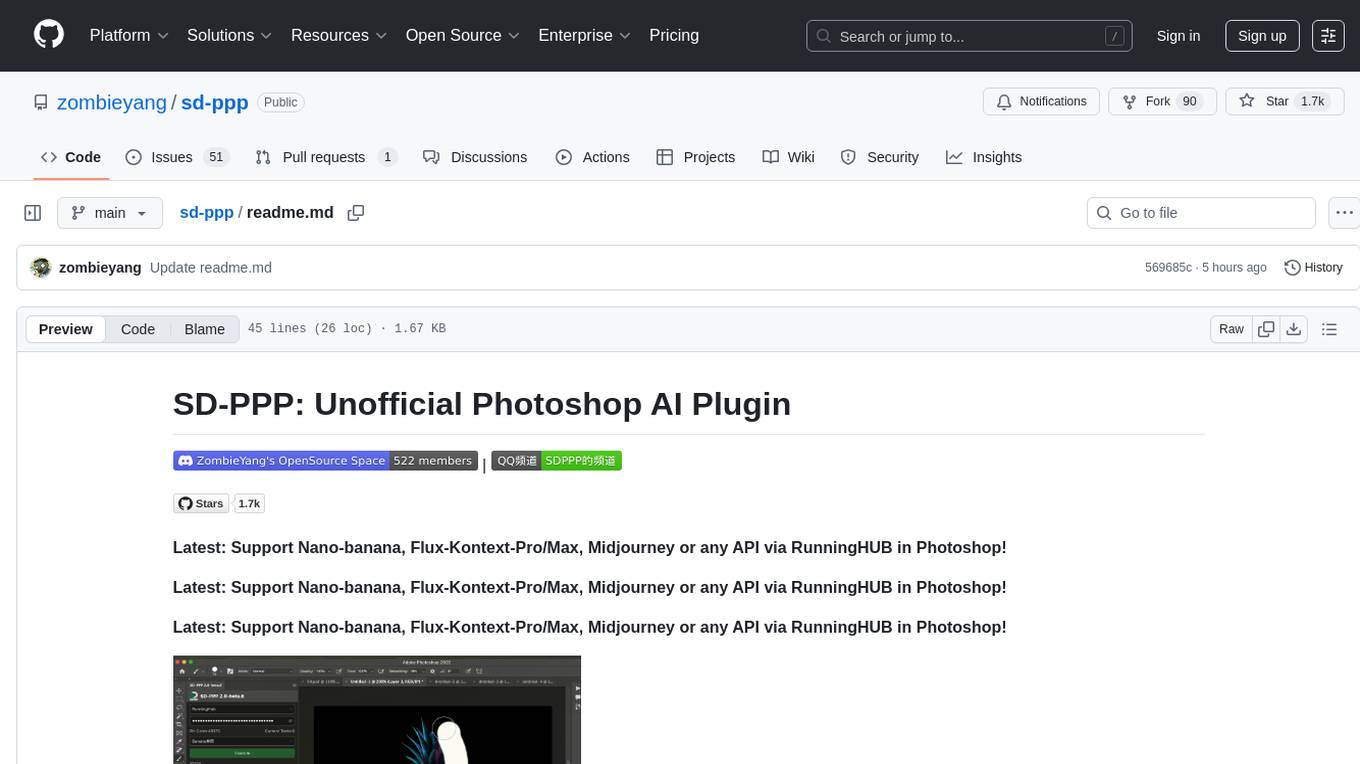Screen dimensions: 1360x764
Task: Open the document outline icon
Action: pos(1329,329)
